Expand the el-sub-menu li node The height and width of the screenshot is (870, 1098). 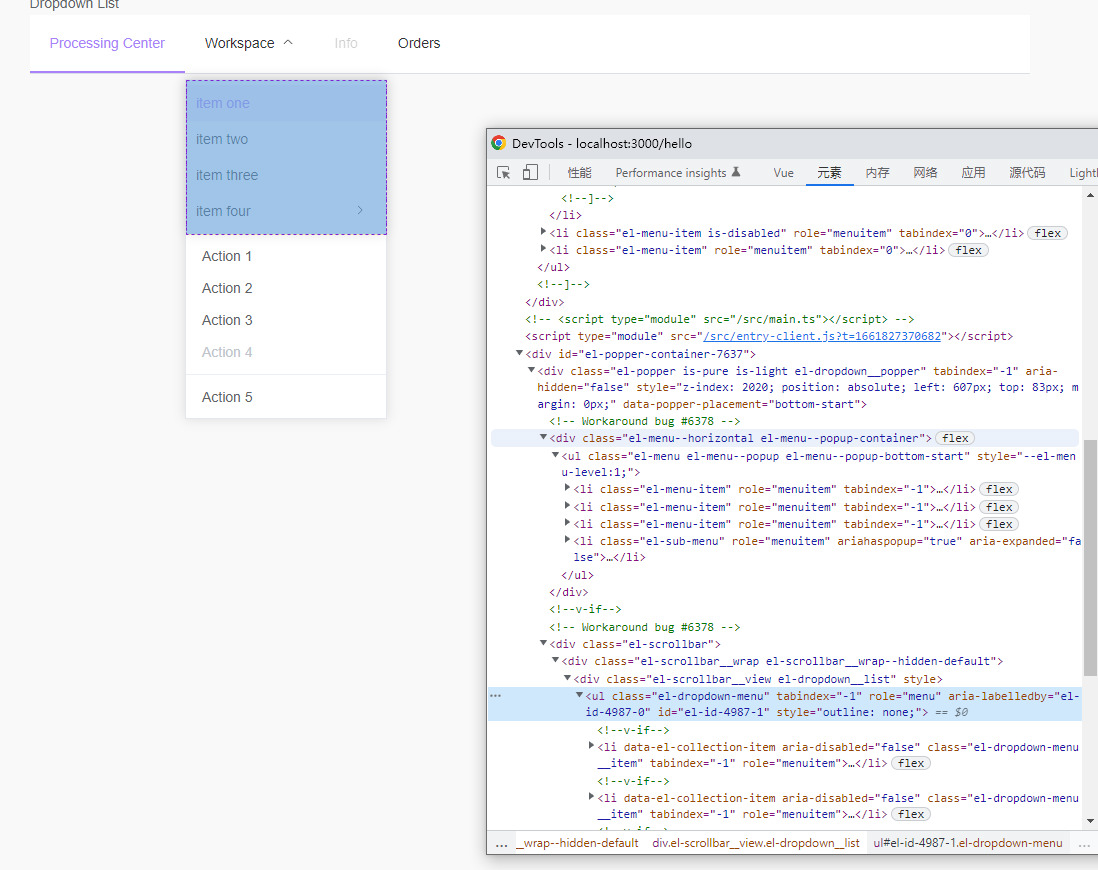point(567,540)
